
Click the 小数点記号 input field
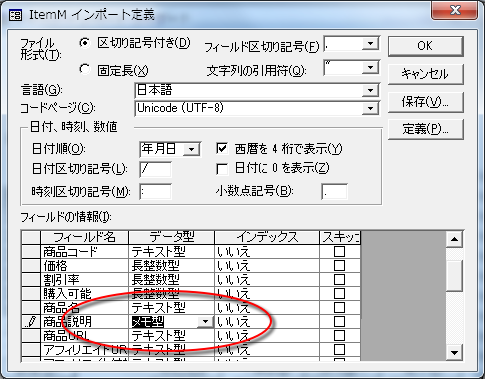click(x=335, y=192)
